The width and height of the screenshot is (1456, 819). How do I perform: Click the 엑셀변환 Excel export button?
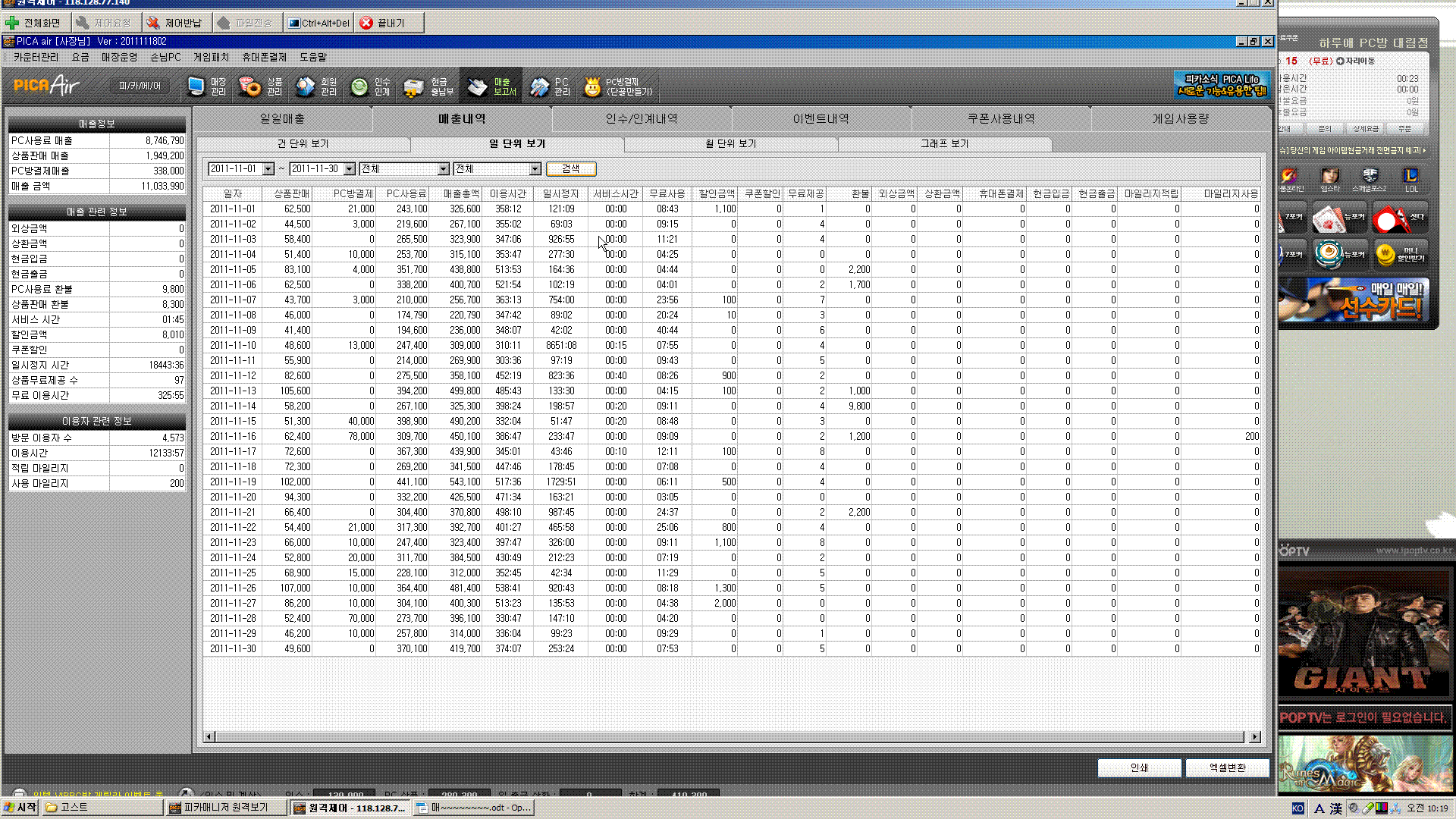(x=1228, y=768)
